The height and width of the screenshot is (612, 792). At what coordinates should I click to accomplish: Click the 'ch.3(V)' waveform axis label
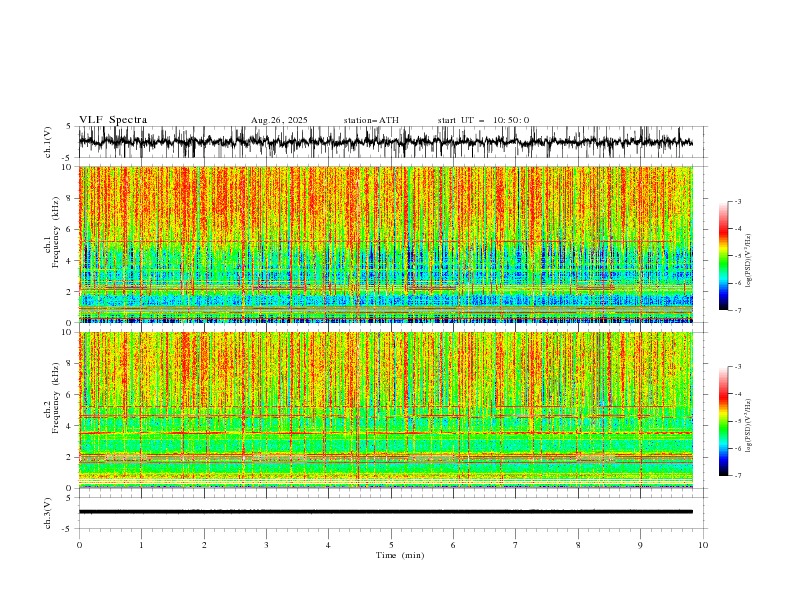48,513
